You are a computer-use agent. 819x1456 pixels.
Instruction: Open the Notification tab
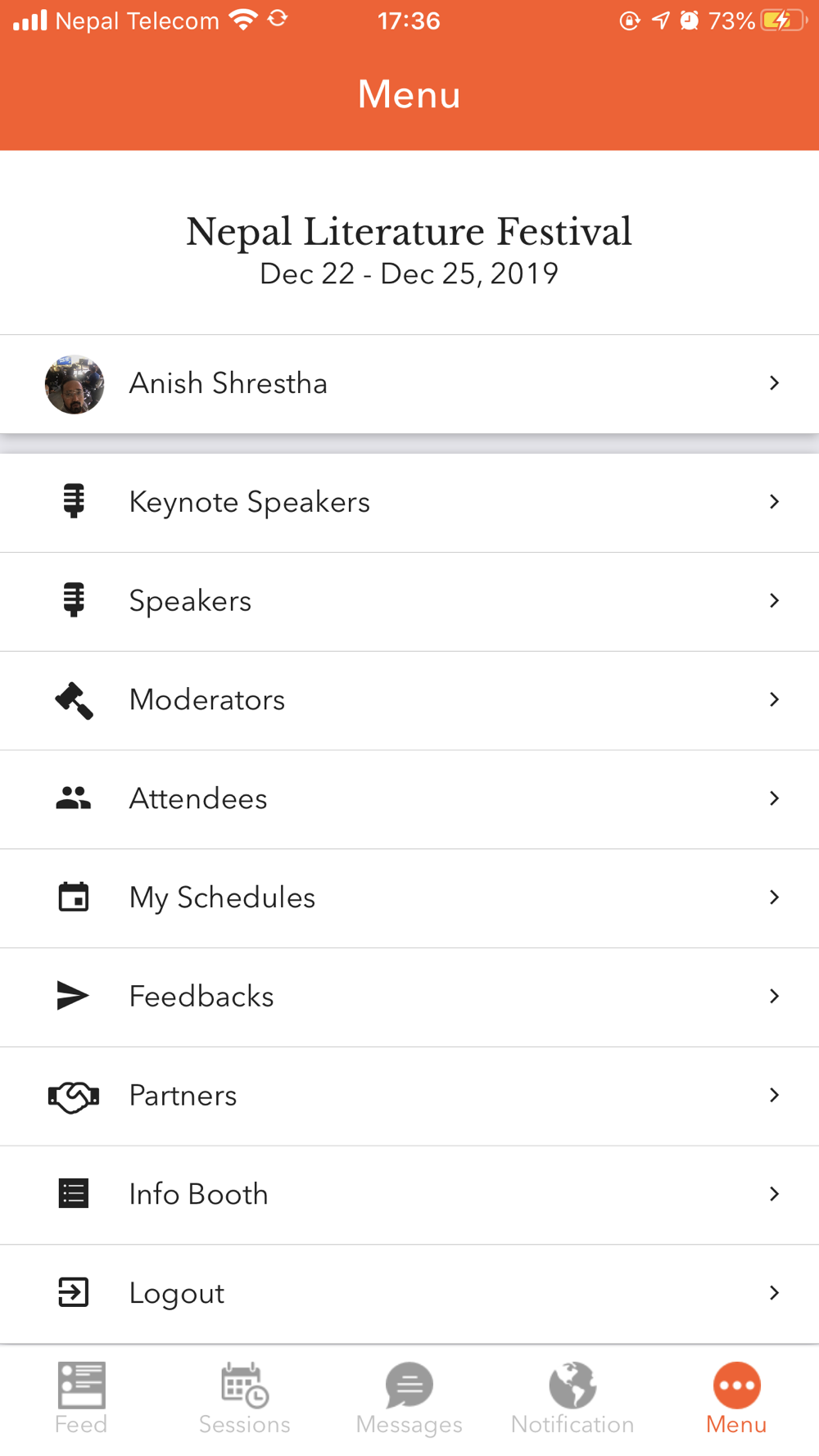click(572, 1398)
